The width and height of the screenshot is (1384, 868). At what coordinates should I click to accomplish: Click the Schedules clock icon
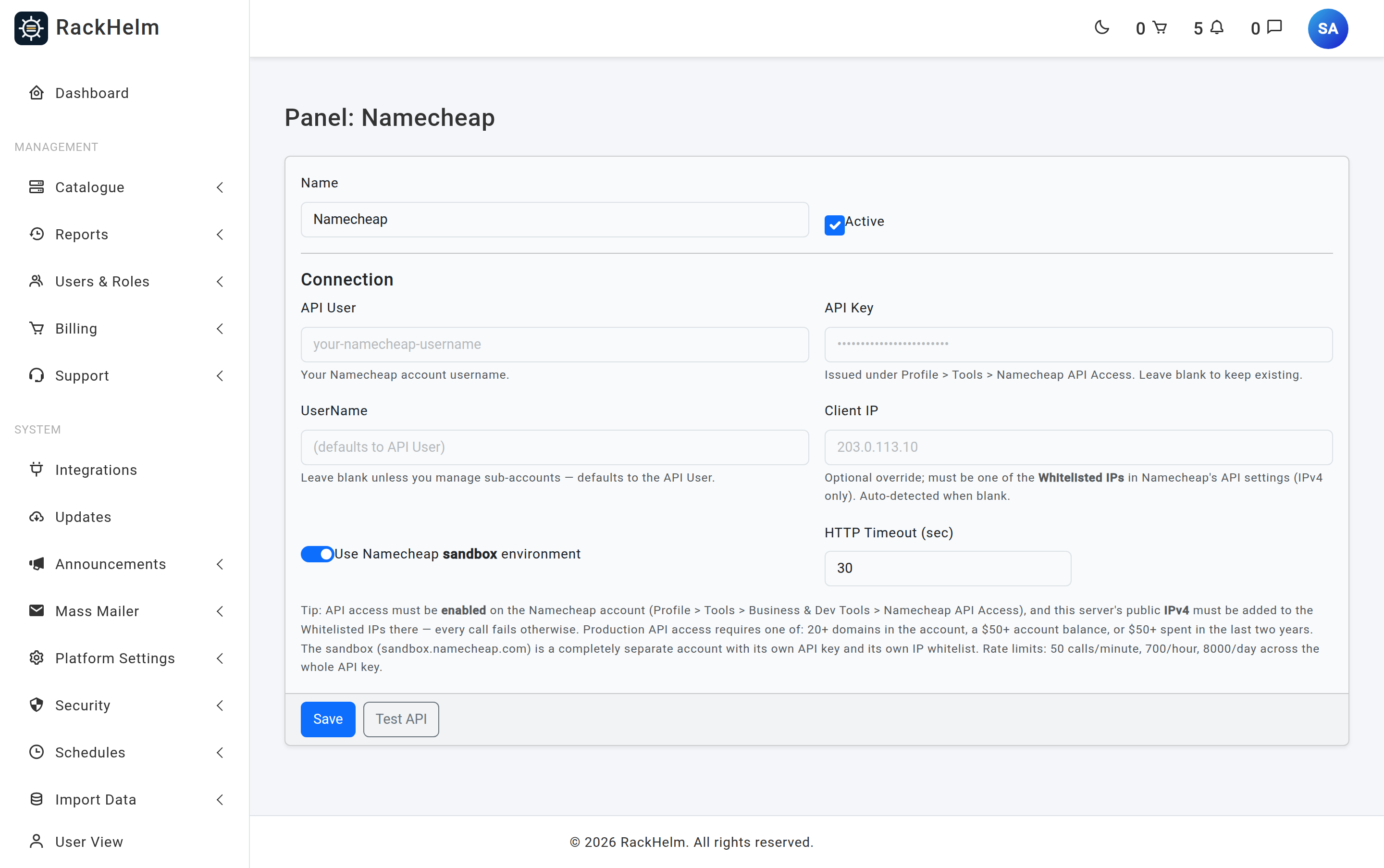pyautogui.click(x=37, y=752)
